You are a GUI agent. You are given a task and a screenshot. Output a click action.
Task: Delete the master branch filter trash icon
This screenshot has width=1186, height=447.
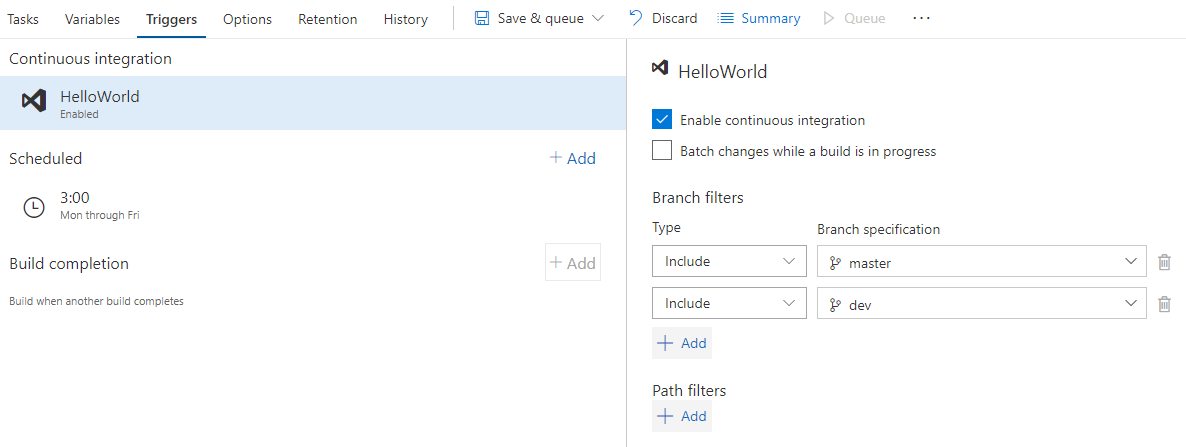1164,262
